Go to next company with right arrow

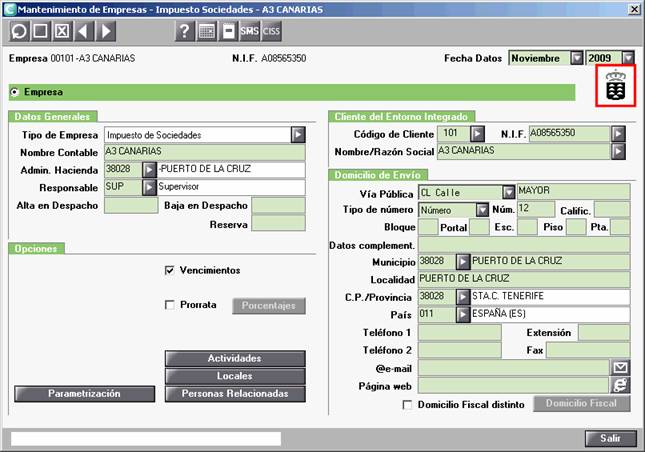click(x=106, y=31)
